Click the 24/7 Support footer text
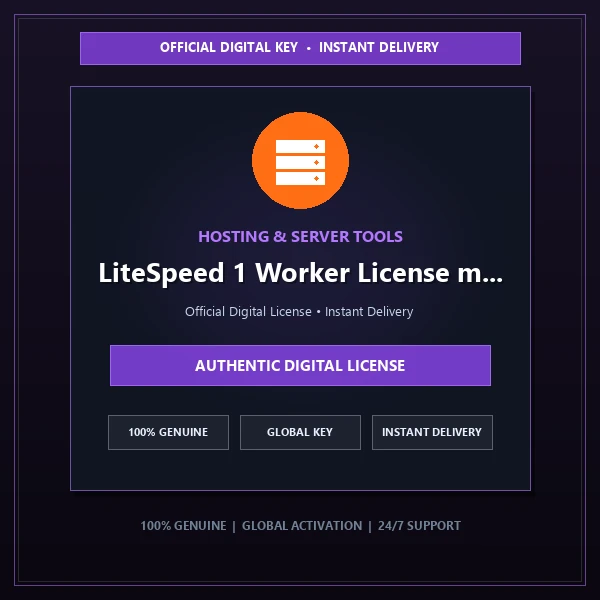 coord(419,526)
